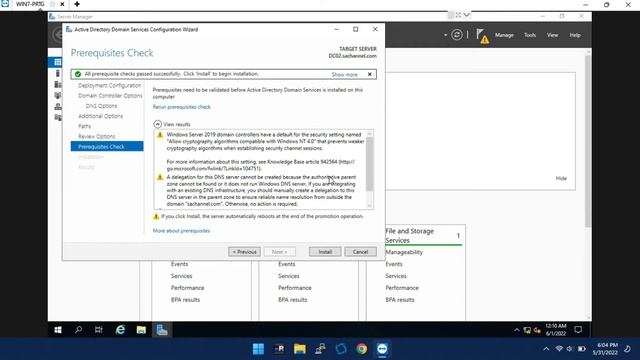
Task: Click the Server Manager vertical scrollbar
Action: point(588,141)
